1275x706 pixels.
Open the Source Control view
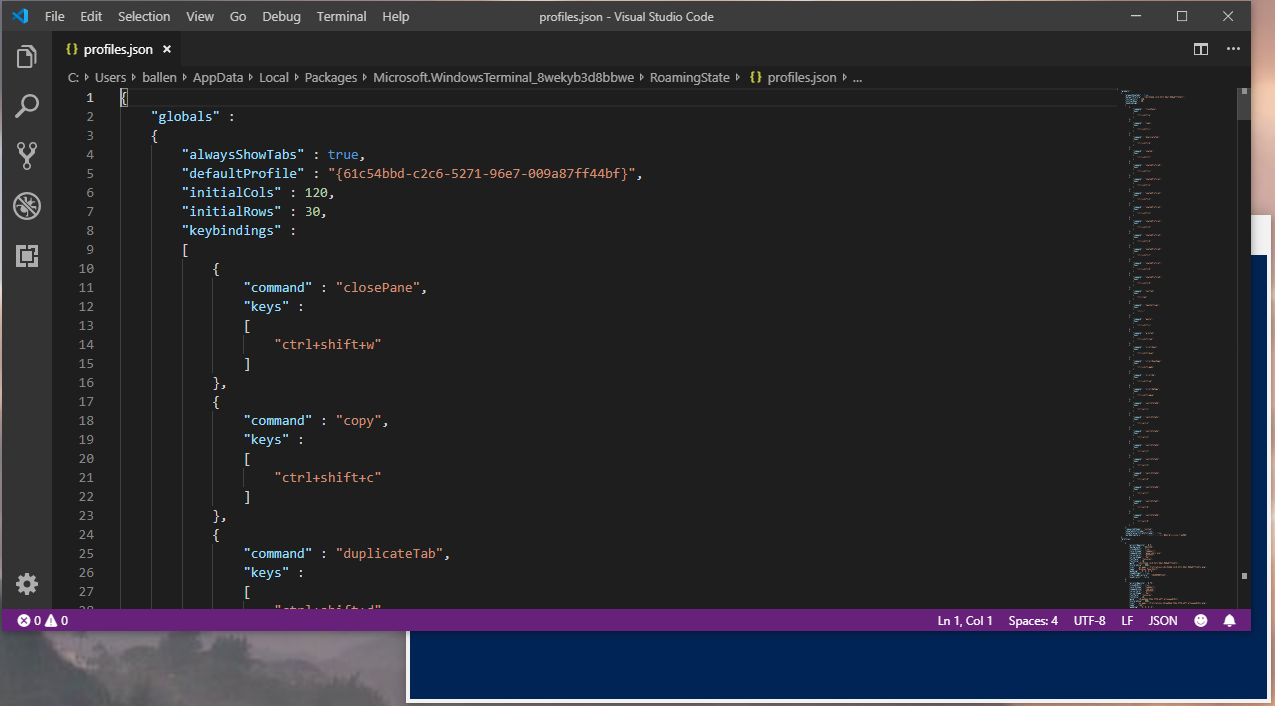coord(26,155)
